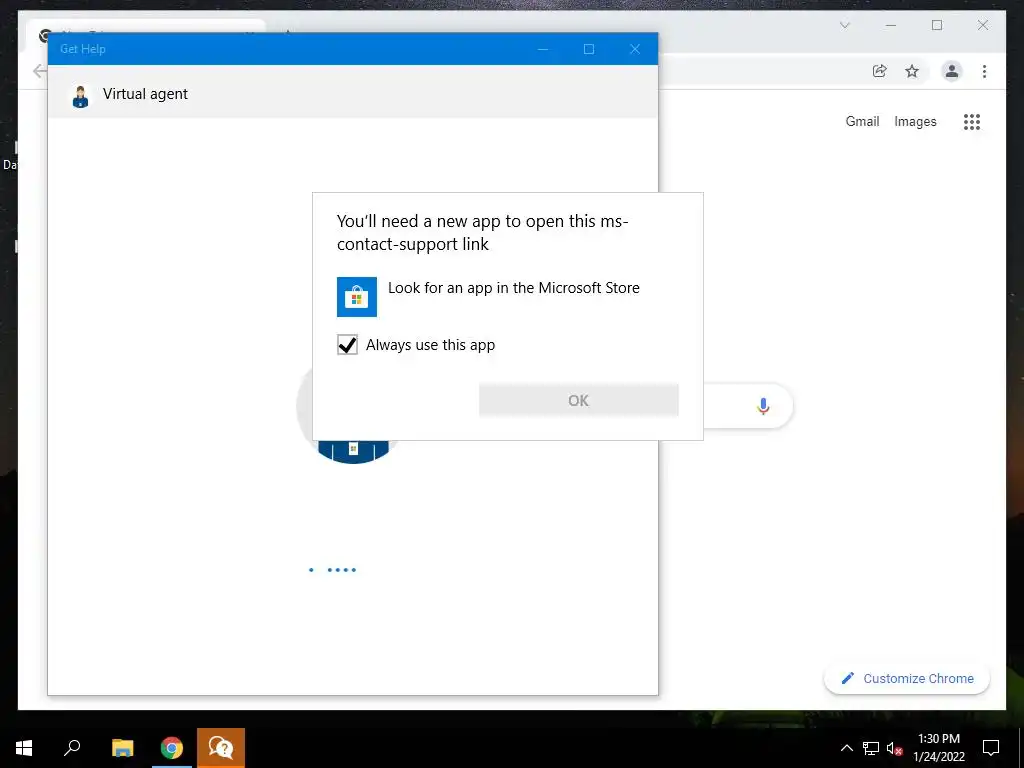Click the network status tray icon
The height and width of the screenshot is (768, 1024).
871,748
